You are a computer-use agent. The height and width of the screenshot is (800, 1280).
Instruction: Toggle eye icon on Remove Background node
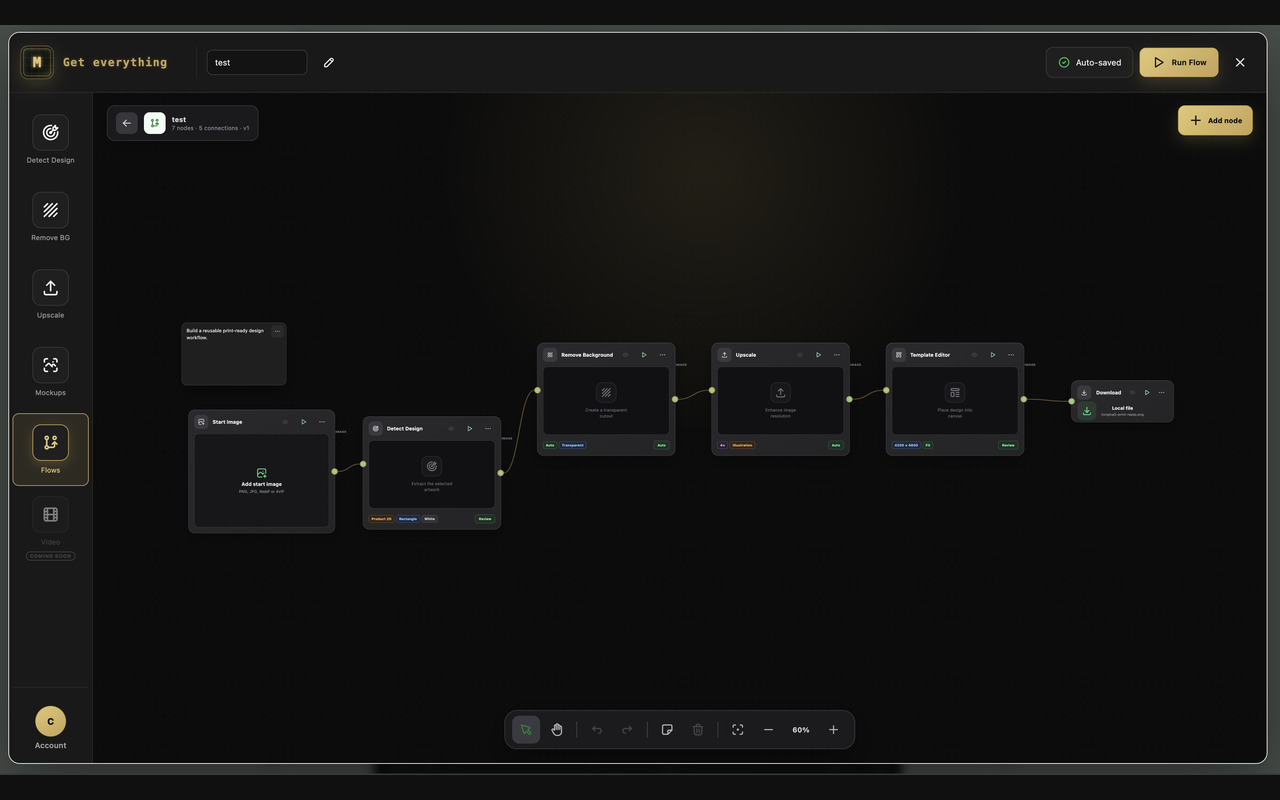click(x=626, y=355)
